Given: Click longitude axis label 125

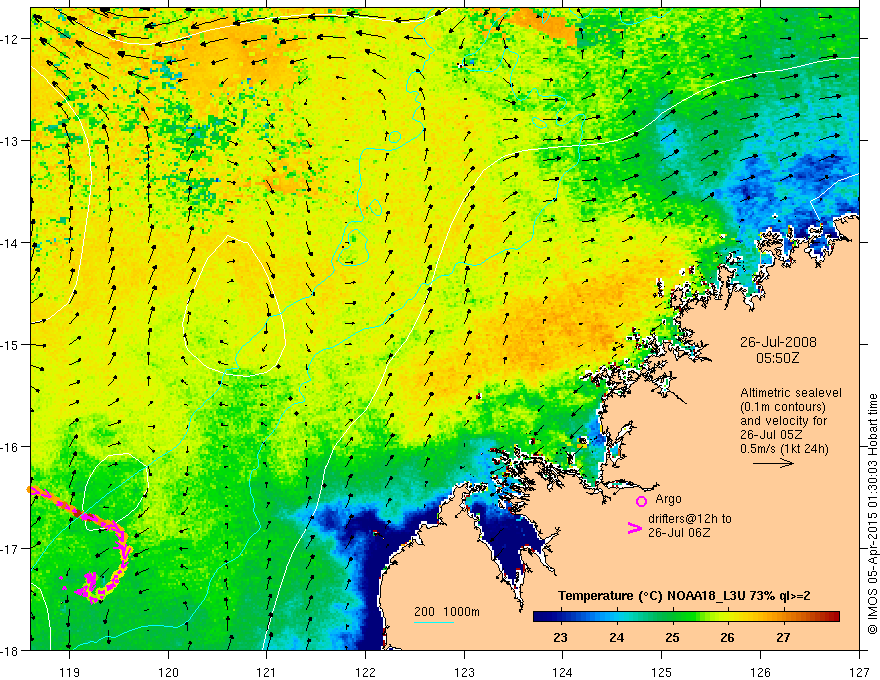Looking at the screenshot, I should pos(662,672).
